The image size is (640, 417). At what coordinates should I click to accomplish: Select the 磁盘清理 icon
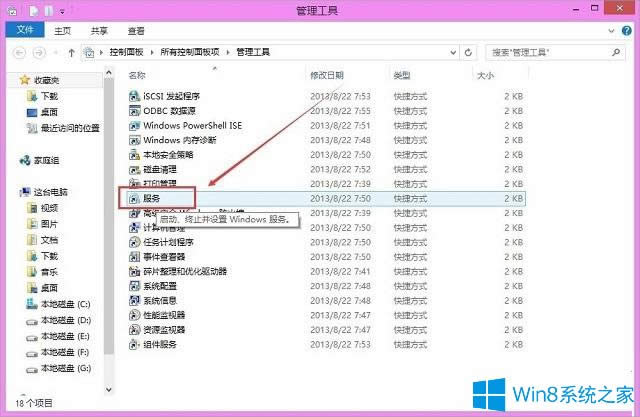[x=134, y=169]
